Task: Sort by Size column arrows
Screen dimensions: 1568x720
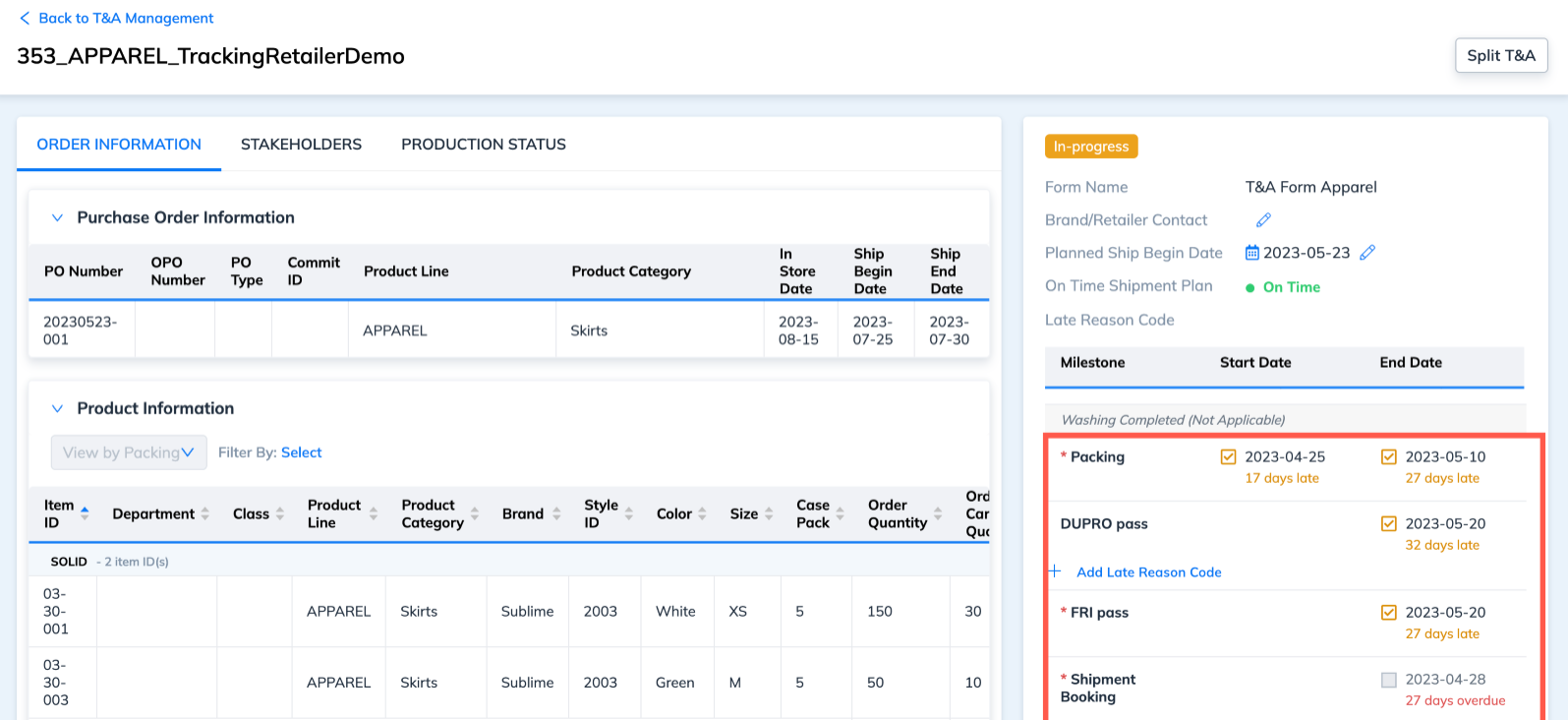Action: pos(769,513)
